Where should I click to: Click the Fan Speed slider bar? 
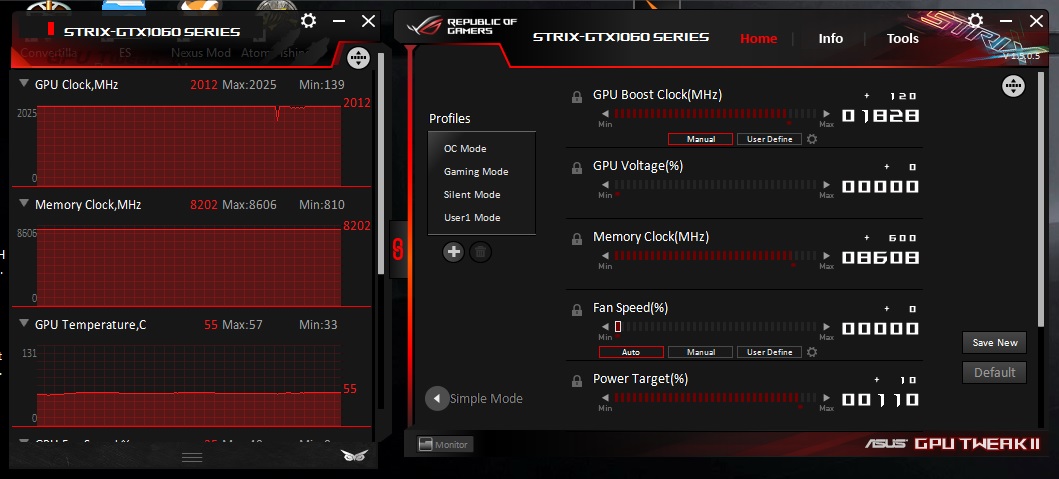(716, 326)
